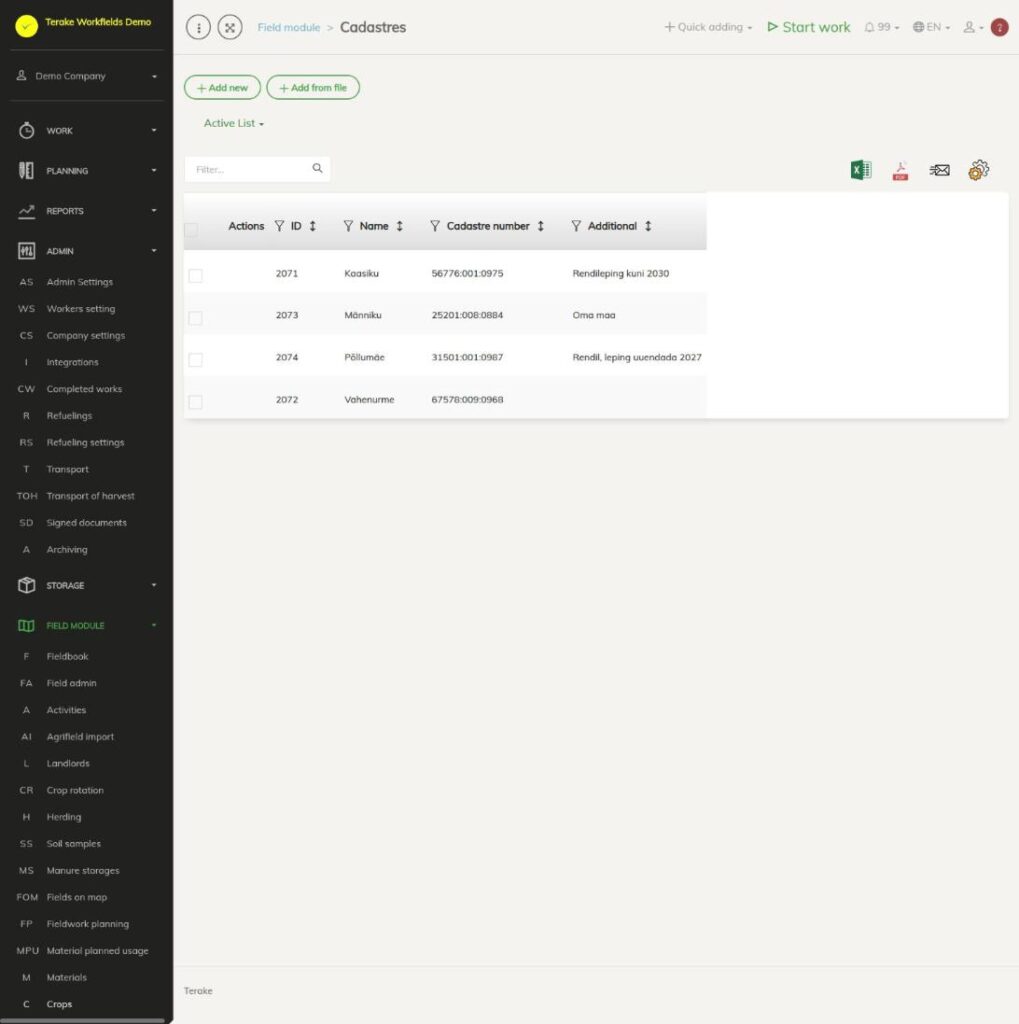1019x1024 pixels.
Task: Click the Field module breadcrumb link
Action: (x=289, y=27)
